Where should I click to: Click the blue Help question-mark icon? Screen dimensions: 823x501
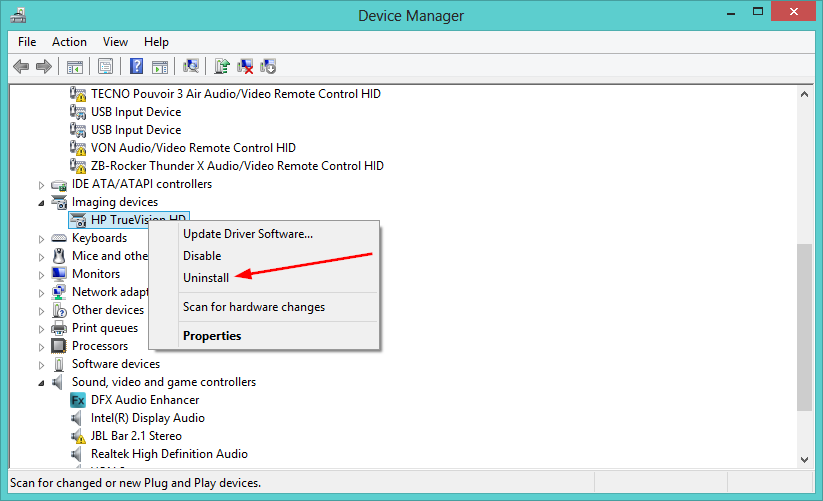pos(136,66)
